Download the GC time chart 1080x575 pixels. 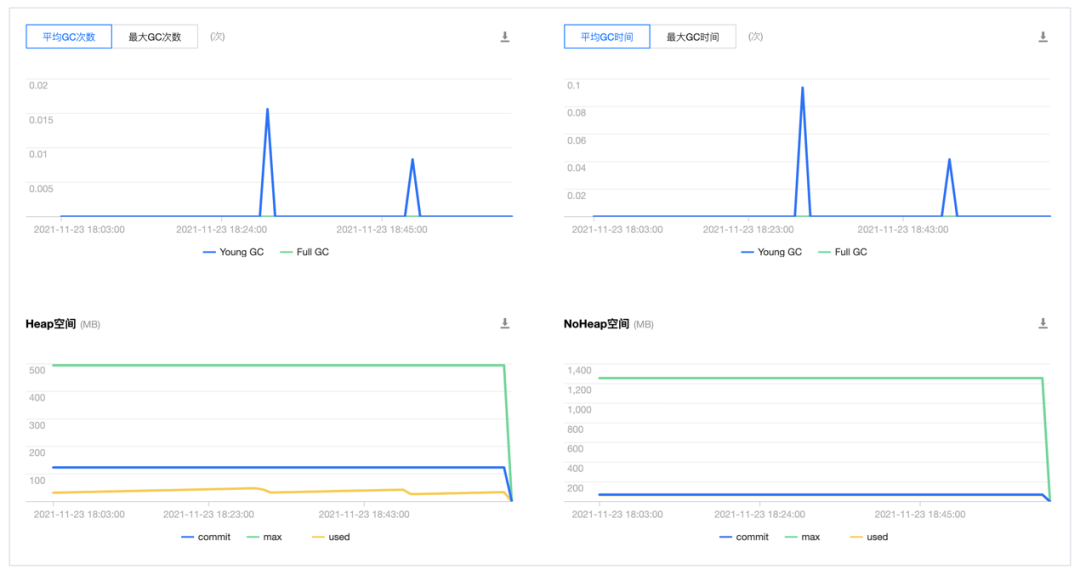[x=1043, y=37]
